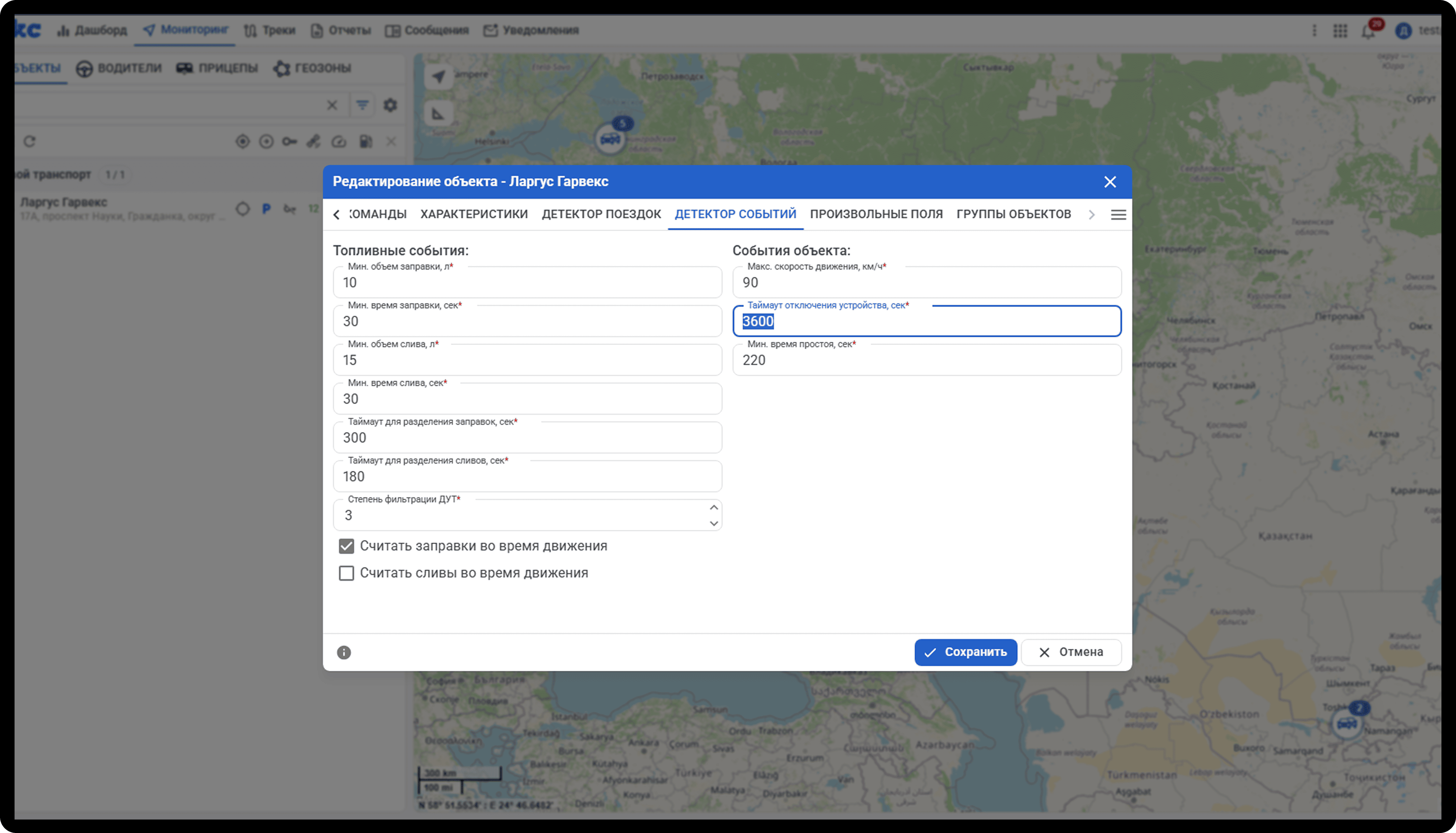The width and height of the screenshot is (1456, 833).
Task: Open the Произвольные поля tab
Action: click(876, 214)
